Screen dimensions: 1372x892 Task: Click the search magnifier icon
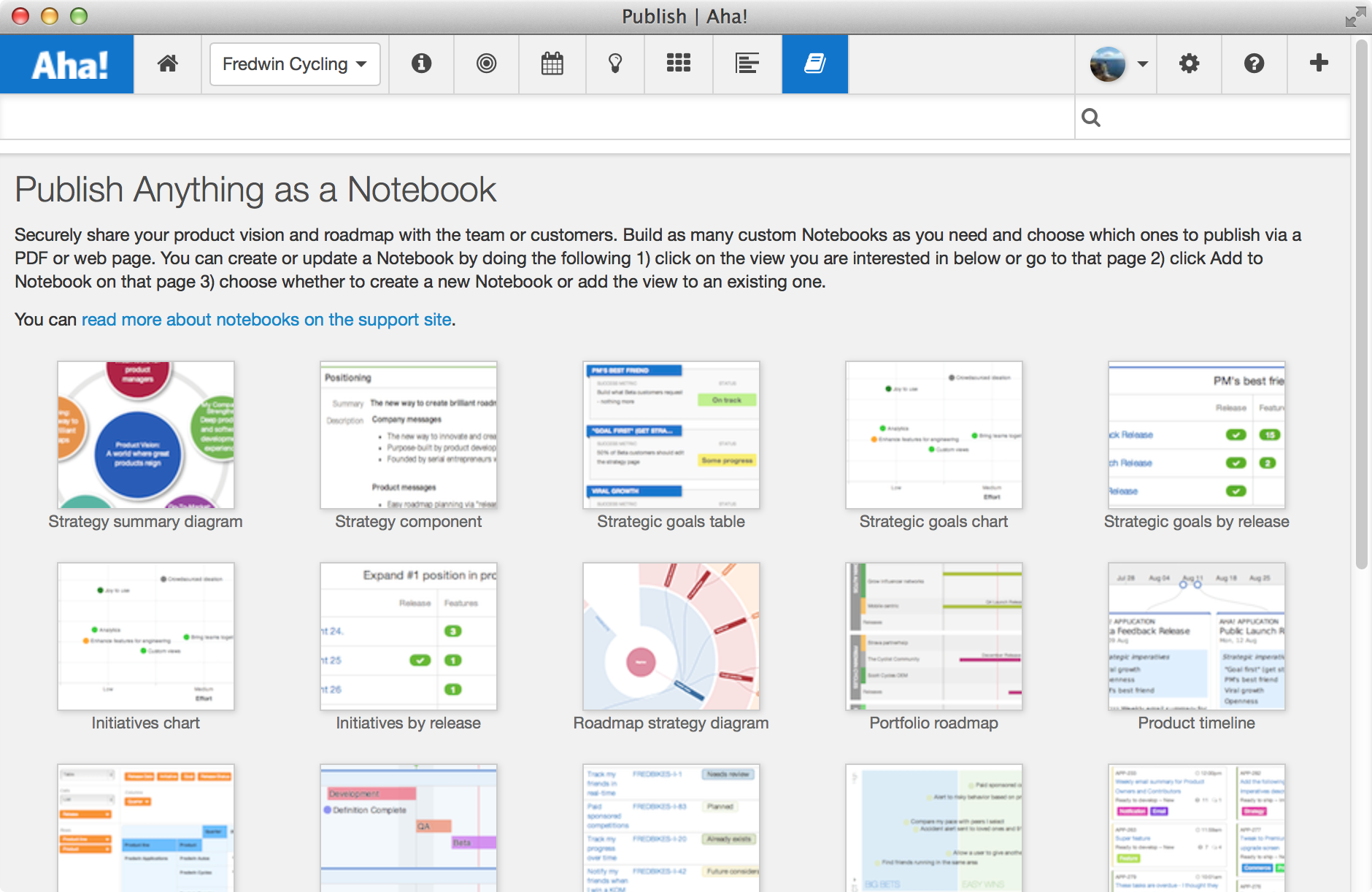1091,118
